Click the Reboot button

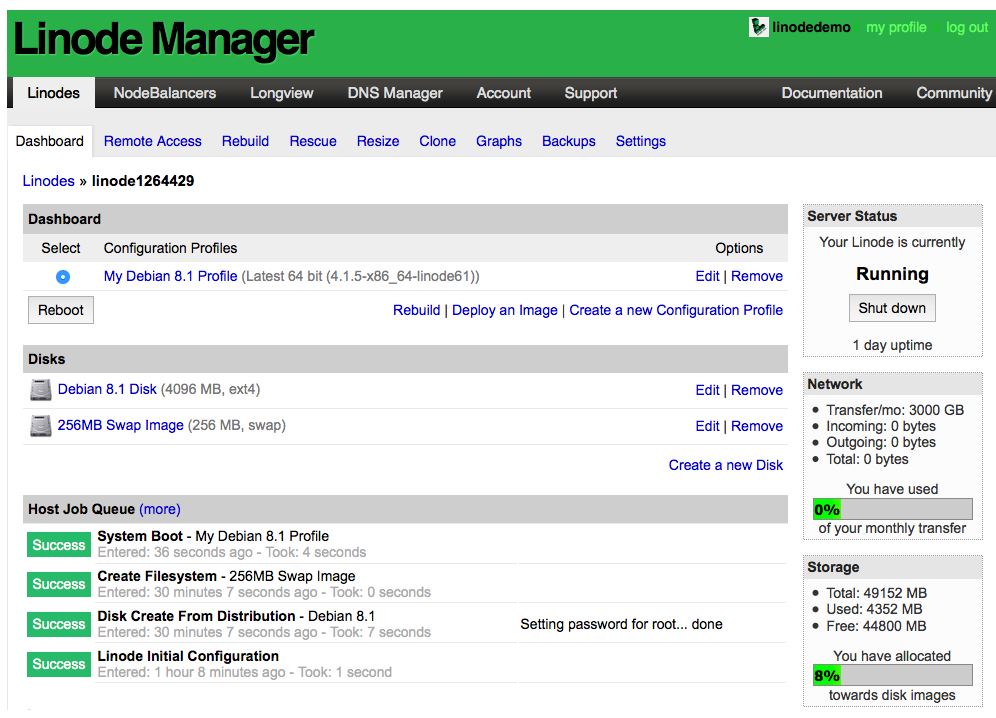pyautogui.click(x=61, y=310)
